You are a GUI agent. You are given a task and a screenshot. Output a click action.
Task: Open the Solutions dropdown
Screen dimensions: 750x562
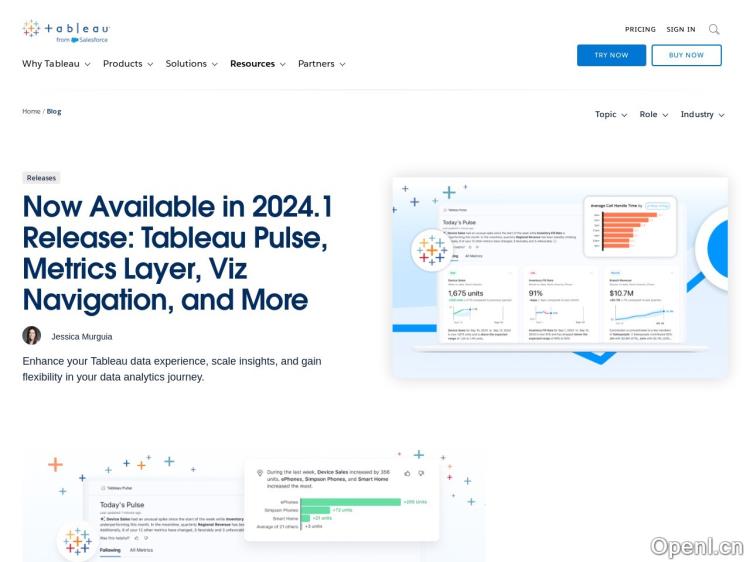coord(191,64)
